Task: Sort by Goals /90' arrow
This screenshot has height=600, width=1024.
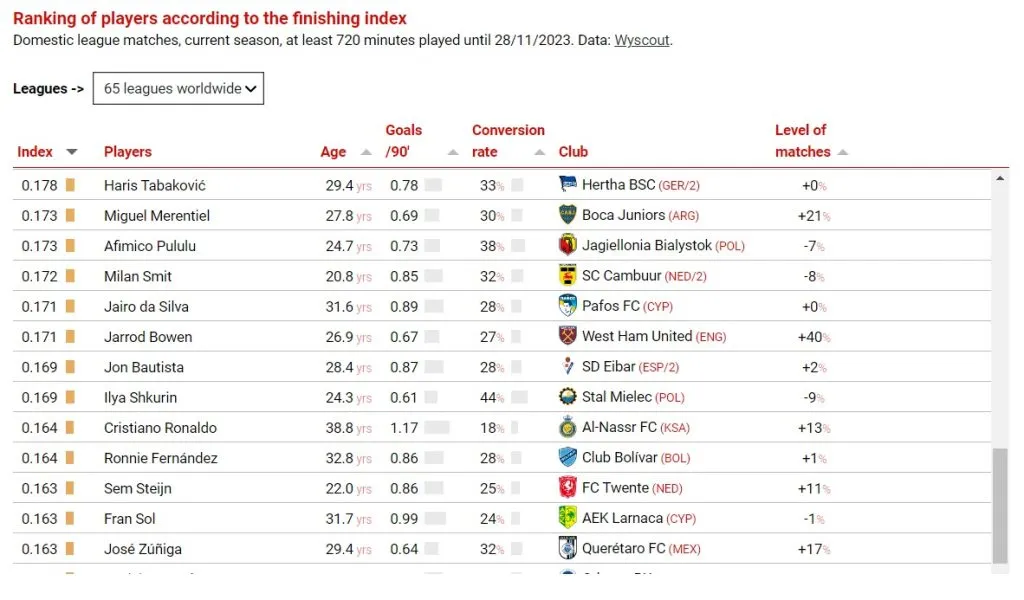Action: [x=453, y=152]
